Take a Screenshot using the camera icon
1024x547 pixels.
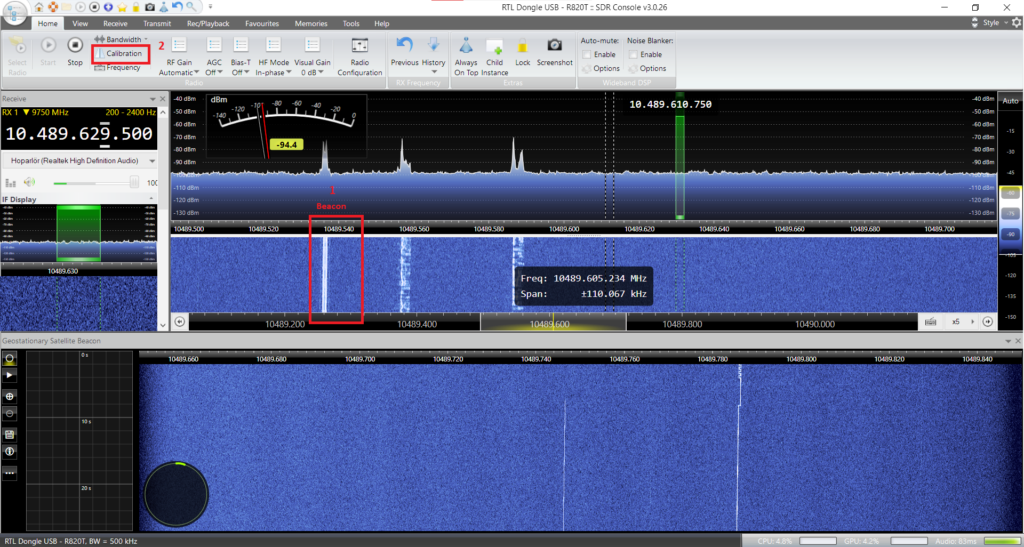coord(554,50)
